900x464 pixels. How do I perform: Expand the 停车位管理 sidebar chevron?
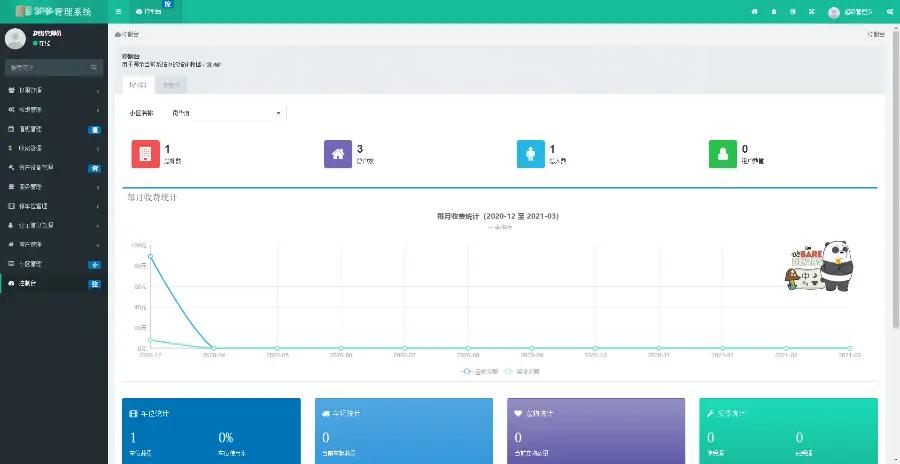coord(98,206)
